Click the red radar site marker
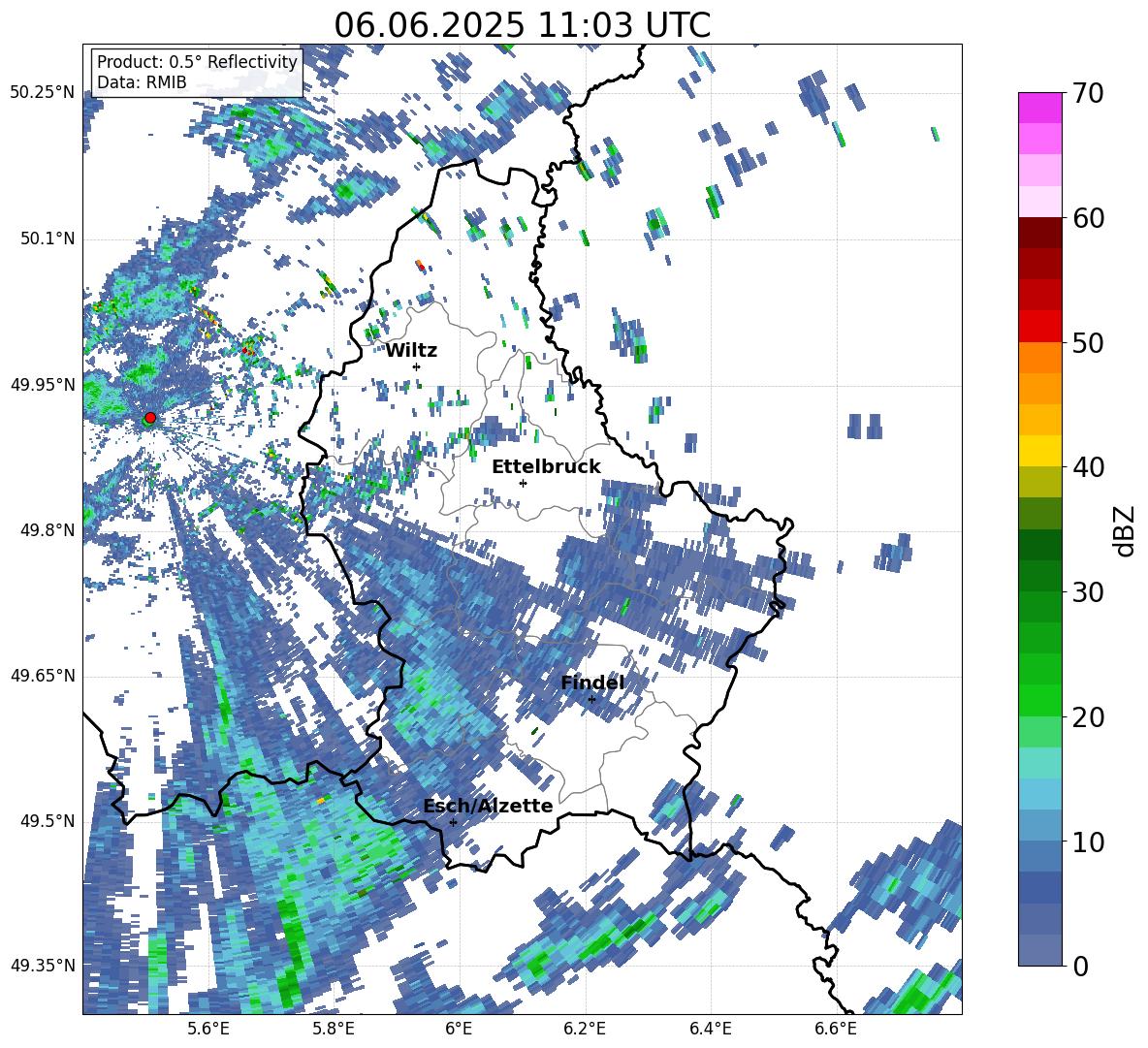The image size is (1148, 1048). (150, 417)
